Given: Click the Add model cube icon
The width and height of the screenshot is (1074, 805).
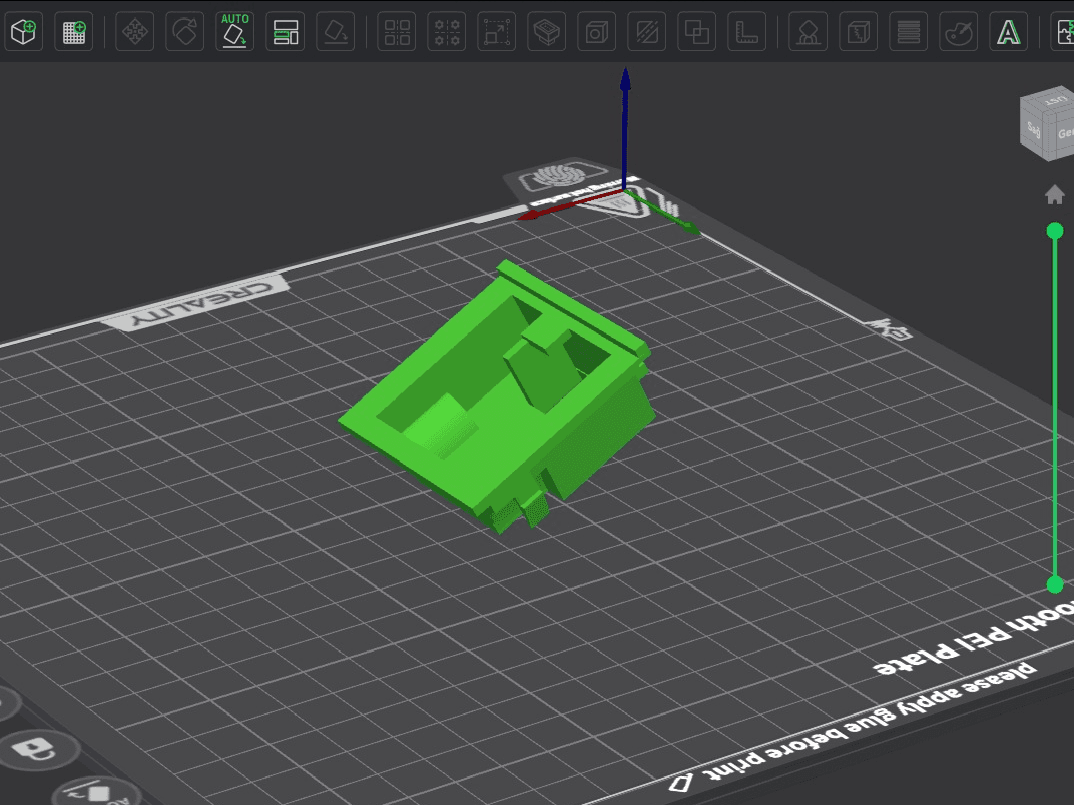Looking at the screenshot, I should pos(23,32).
